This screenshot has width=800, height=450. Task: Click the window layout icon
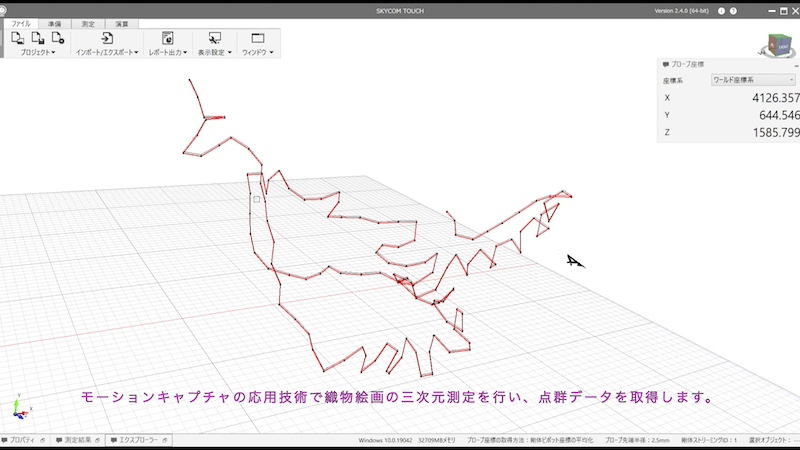(x=258, y=37)
